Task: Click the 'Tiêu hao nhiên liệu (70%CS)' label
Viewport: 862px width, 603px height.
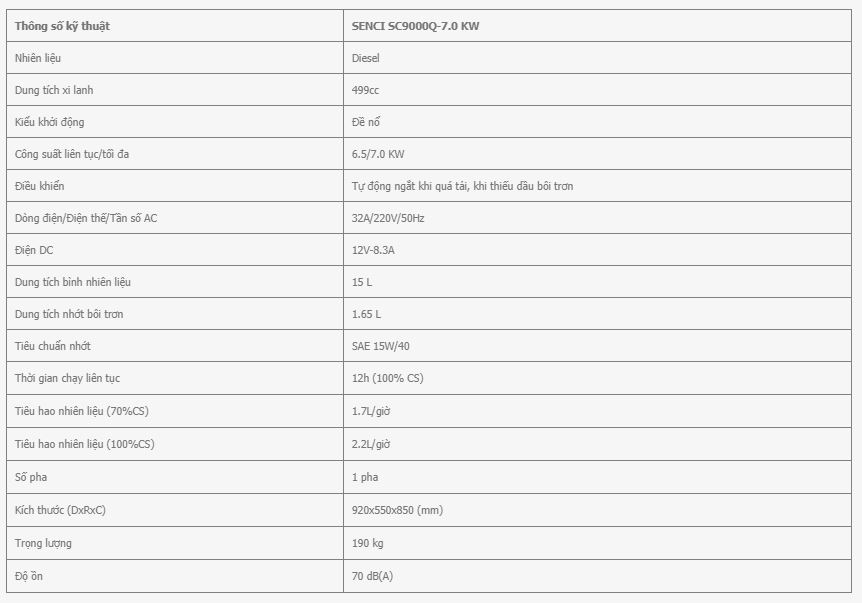Action: click(82, 411)
